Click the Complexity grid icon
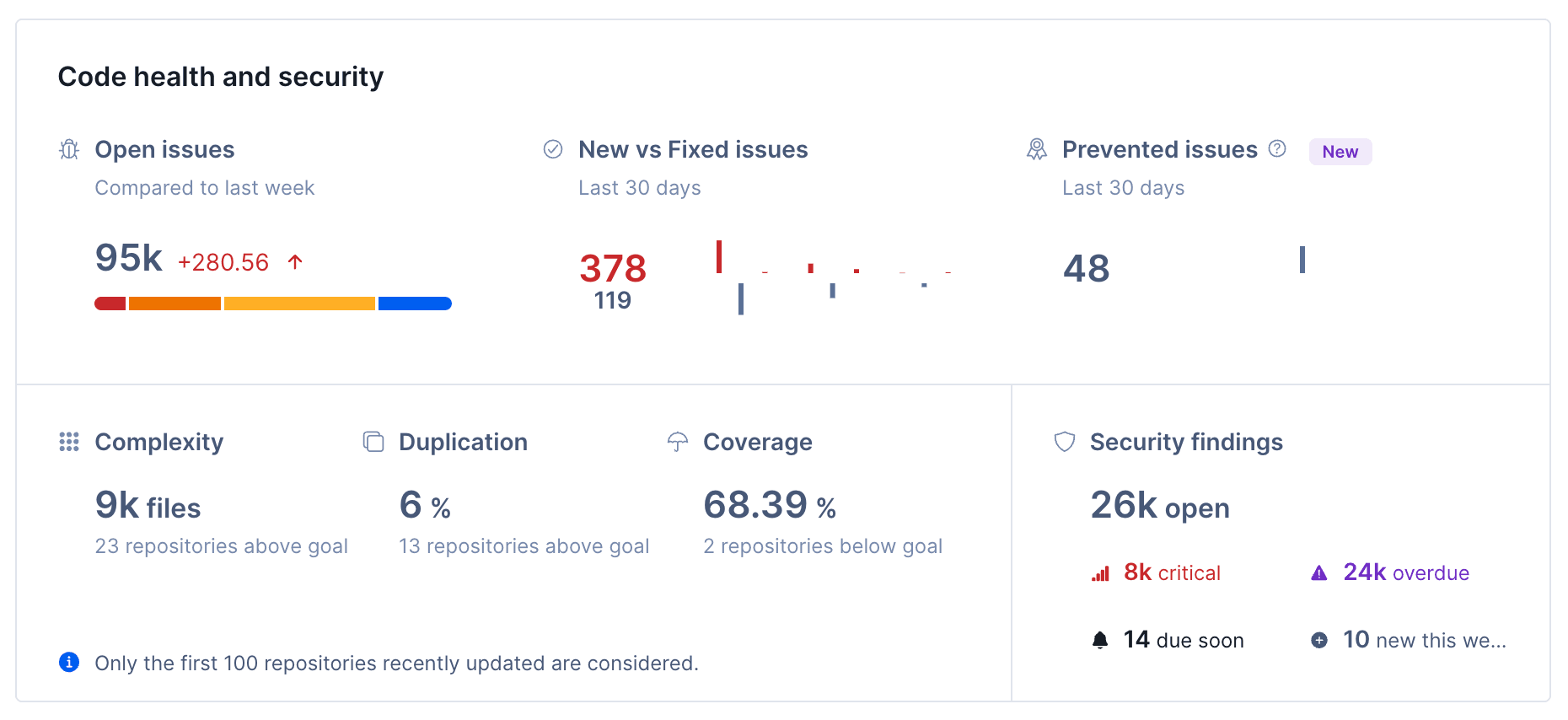 [69, 441]
